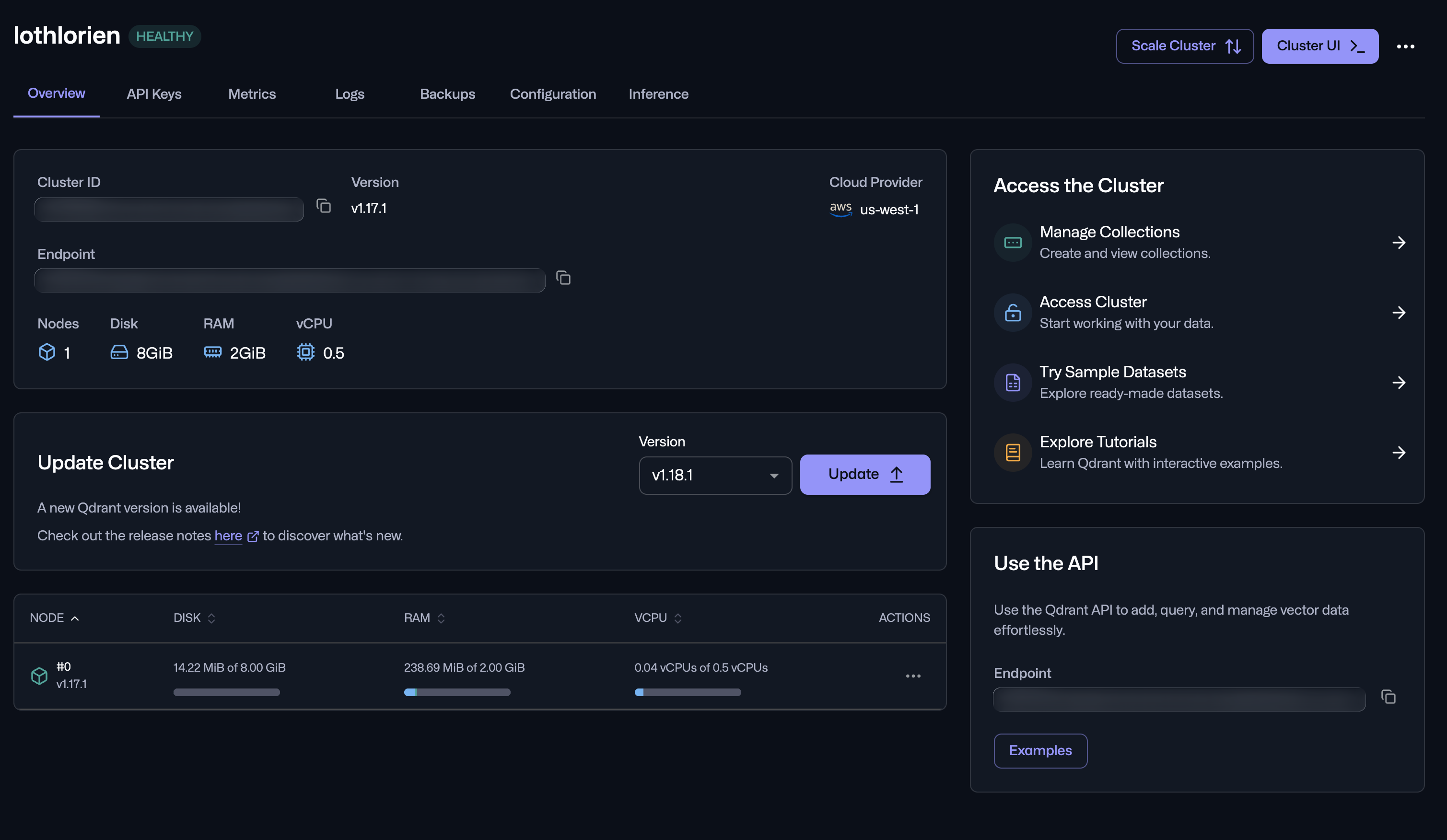The height and width of the screenshot is (840, 1447).
Task: Open the API Examples
Action: point(1040,750)
